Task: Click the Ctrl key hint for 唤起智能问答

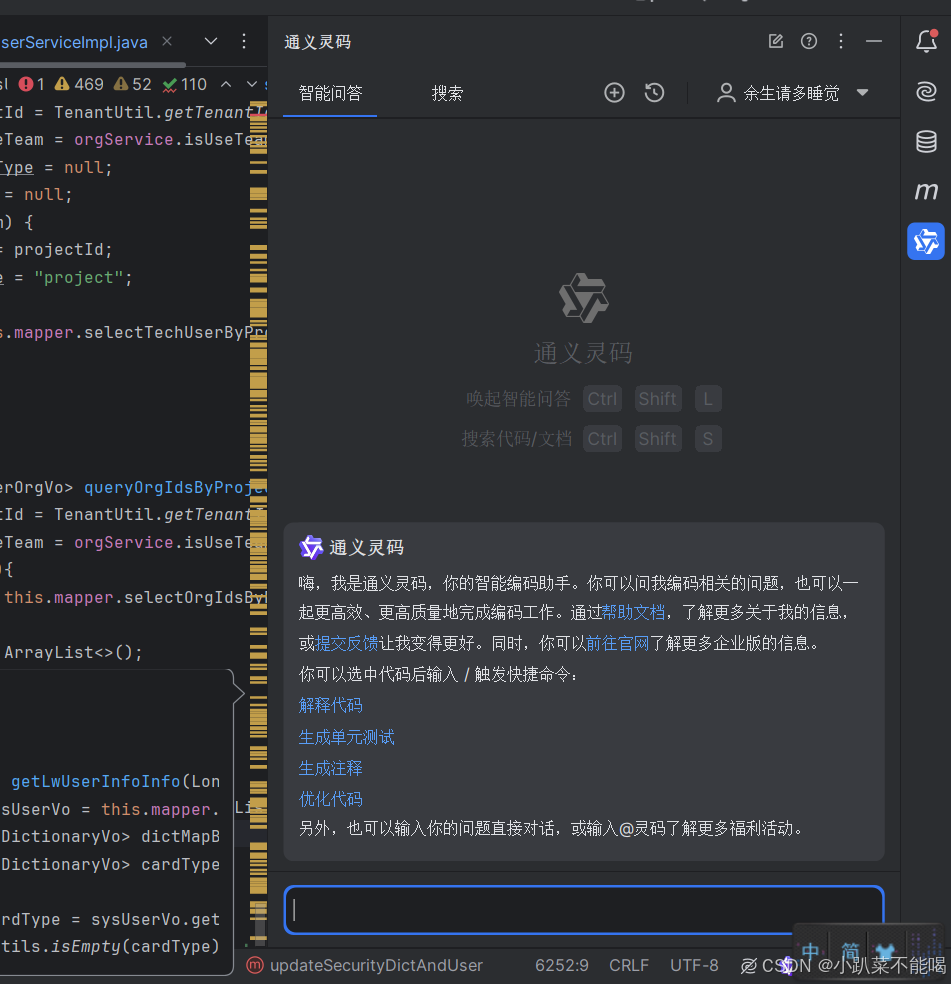Action: tap(602, 398)
